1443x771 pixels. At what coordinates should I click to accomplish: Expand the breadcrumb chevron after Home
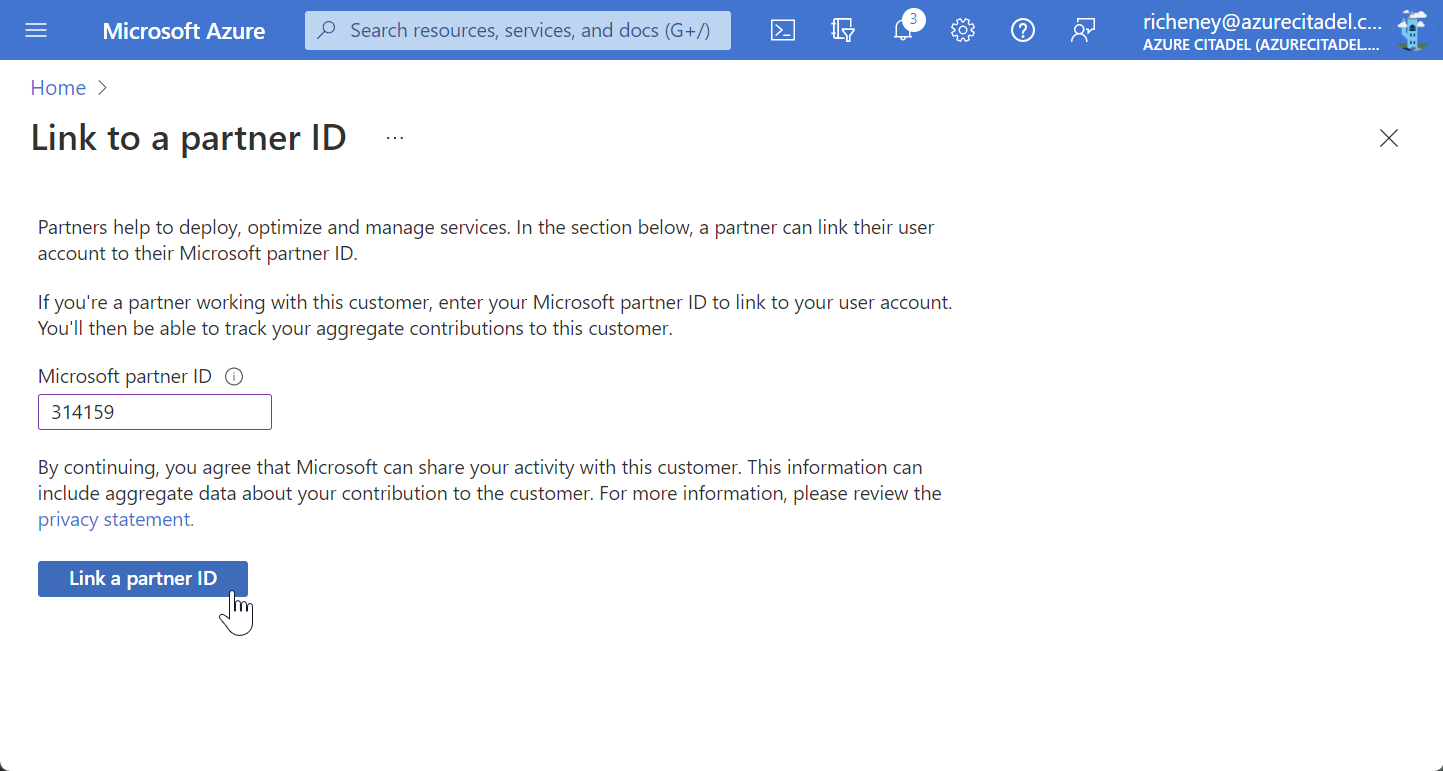pos(101,88)
